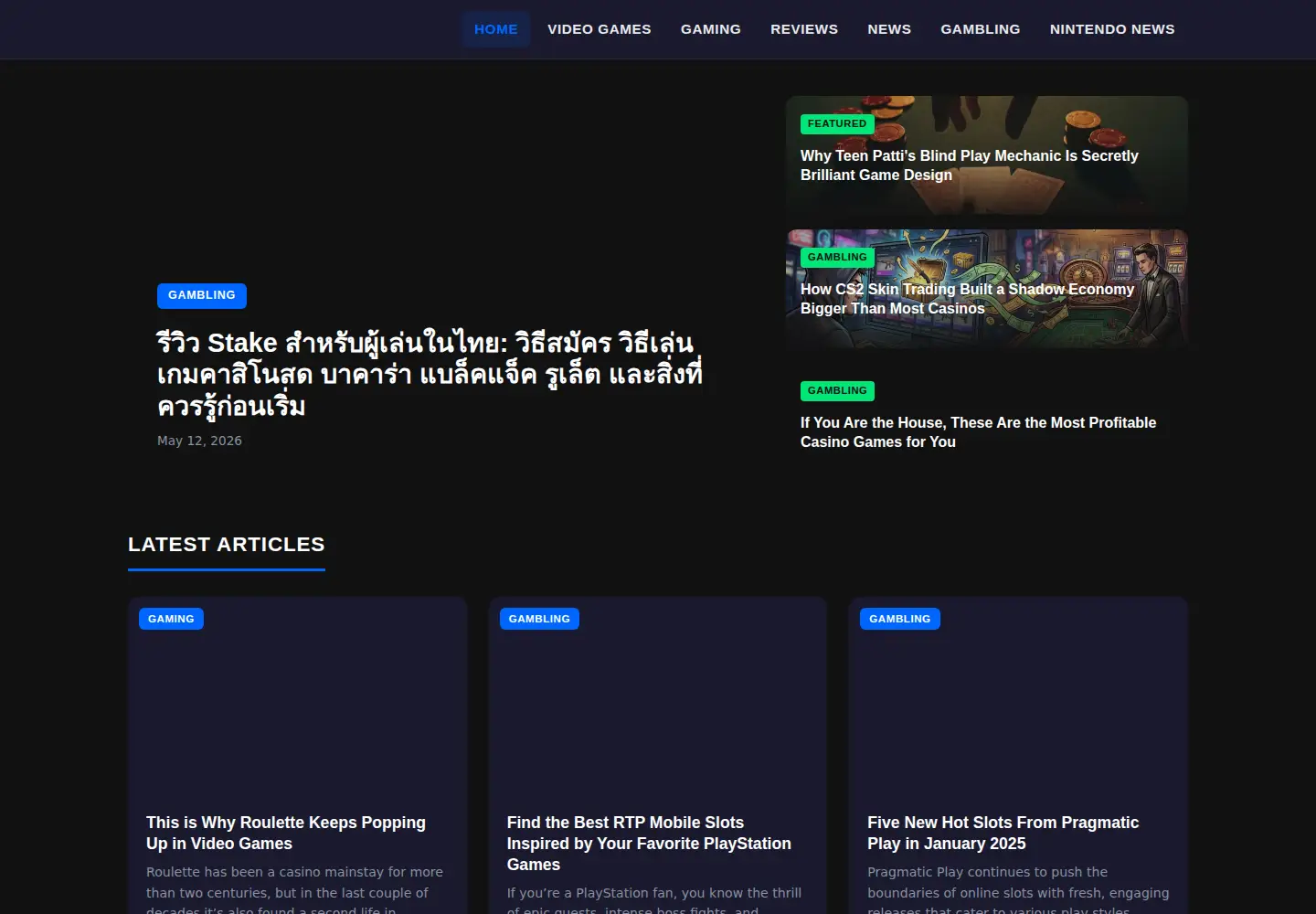Viewport: 1316px width, 914px height.
Task: Go to Gambling in top navigation
Action: tap(980, 29)
